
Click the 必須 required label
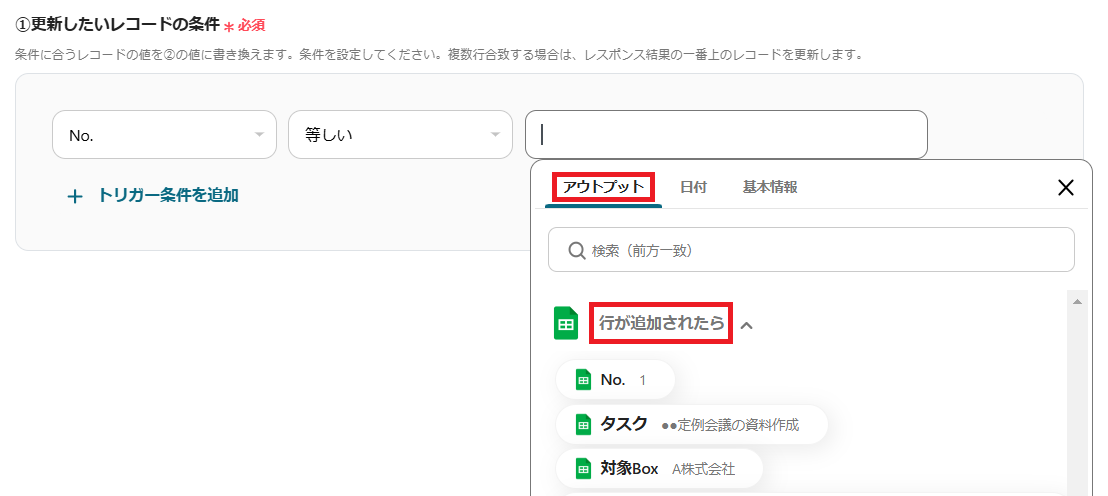coord(251,25)
